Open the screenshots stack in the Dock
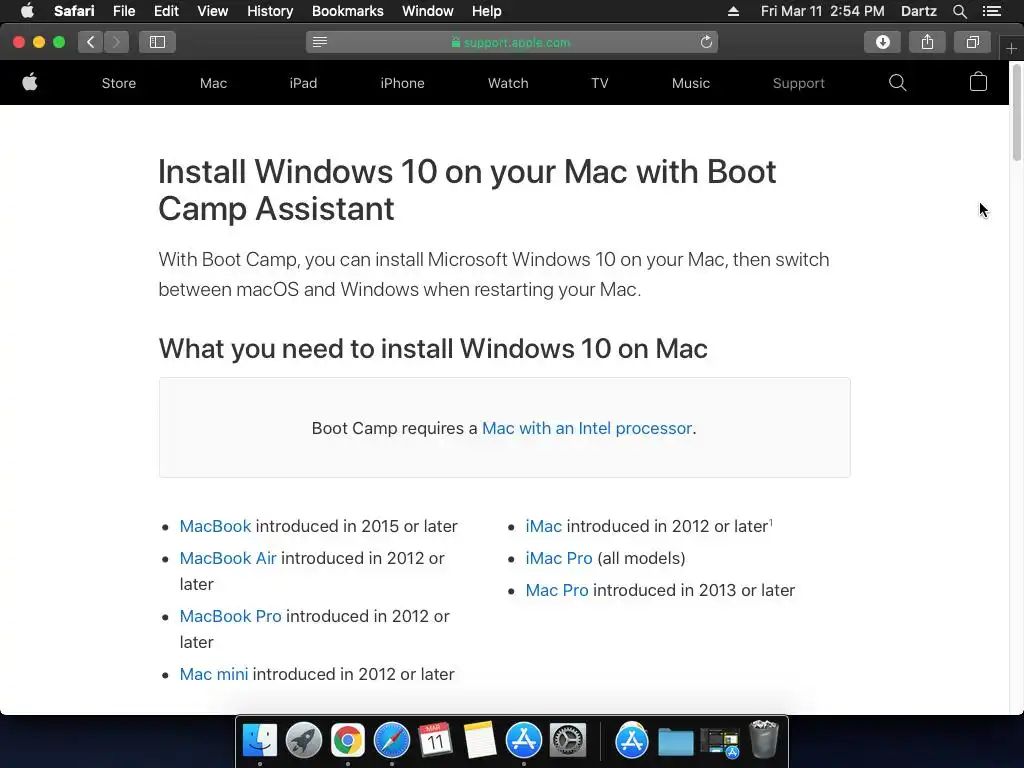The width and height of the screenshot is (1024, 768). click(719, 743)
